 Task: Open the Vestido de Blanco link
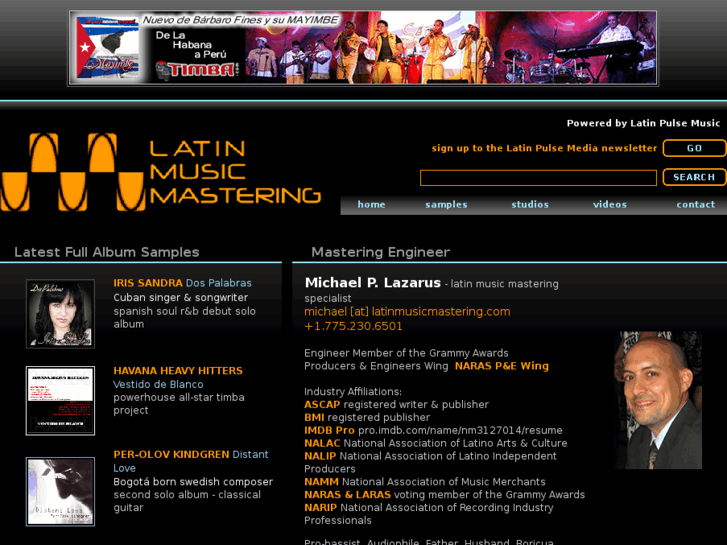(158, 384)
